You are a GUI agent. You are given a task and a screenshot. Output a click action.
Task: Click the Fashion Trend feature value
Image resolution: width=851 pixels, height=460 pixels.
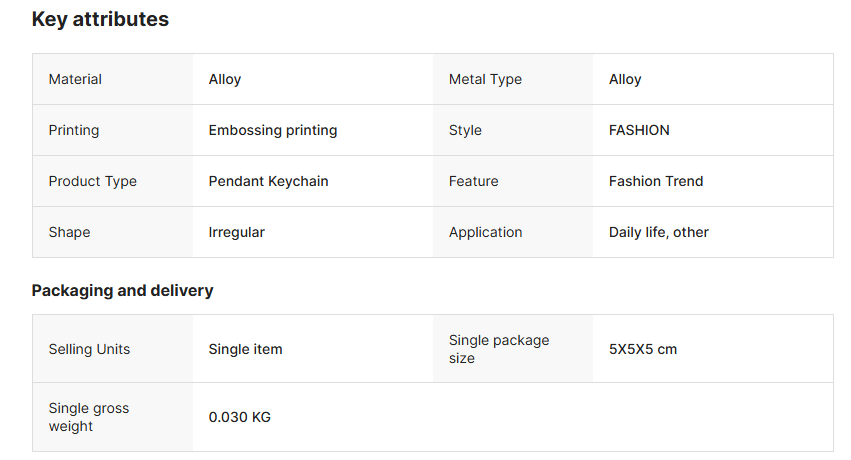656,181
